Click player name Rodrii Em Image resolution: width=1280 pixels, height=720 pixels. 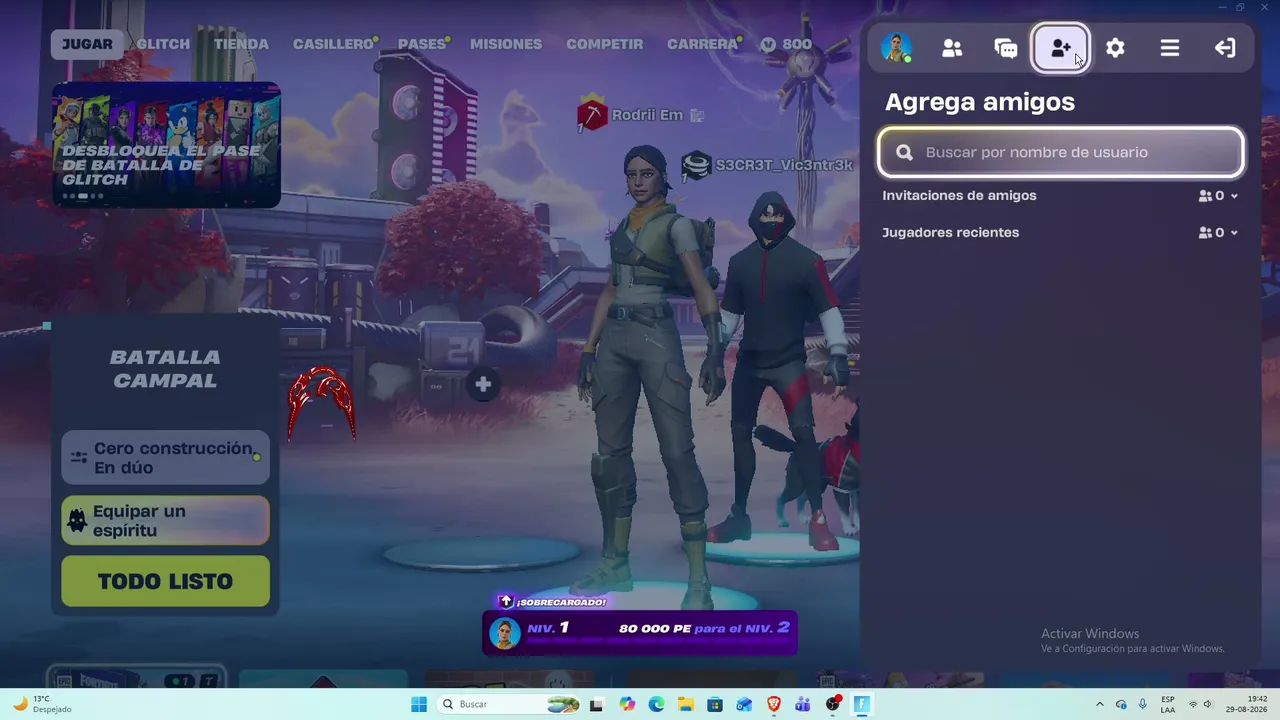[647, 115]
